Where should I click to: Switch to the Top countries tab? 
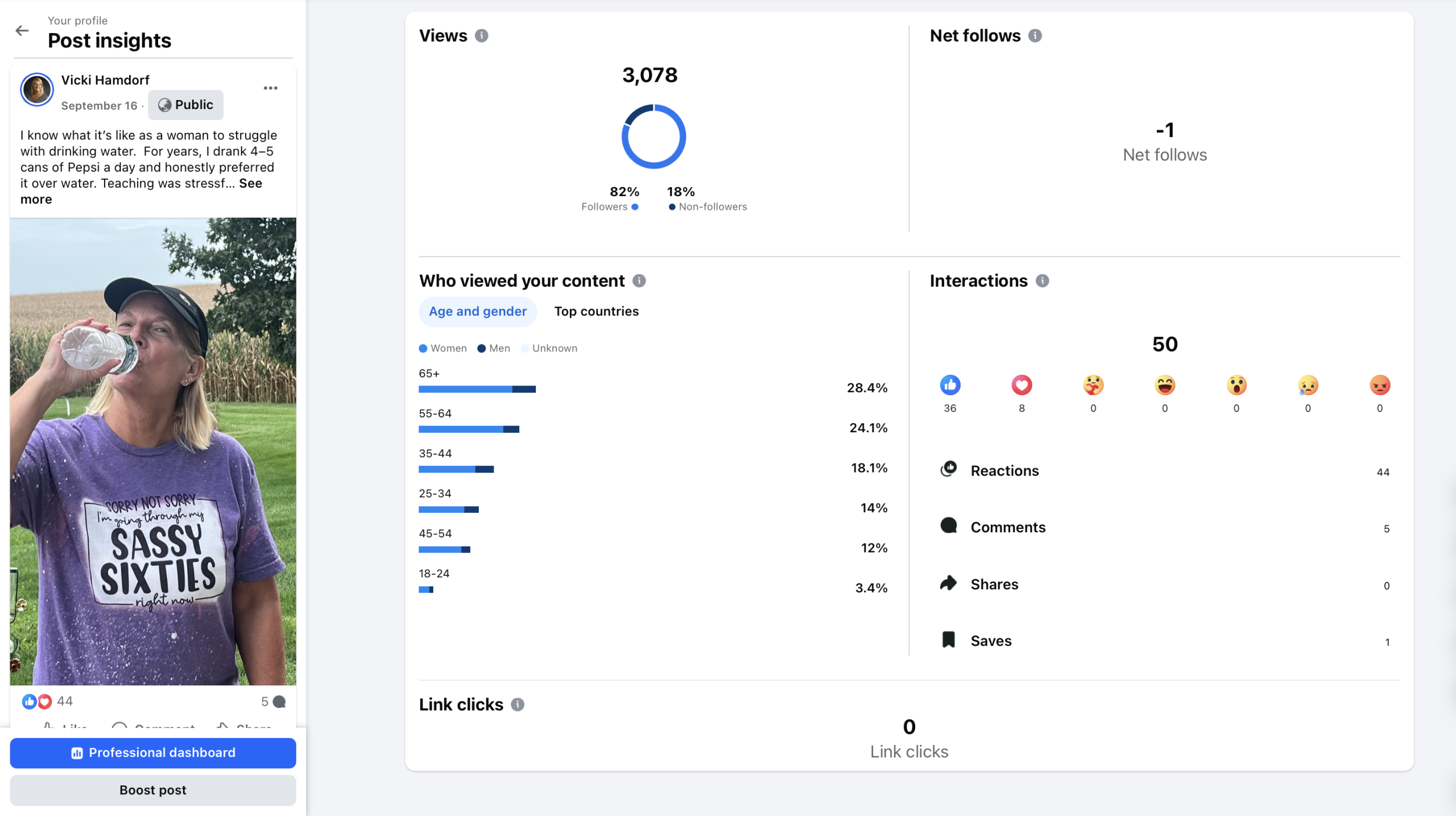point(596,312)
